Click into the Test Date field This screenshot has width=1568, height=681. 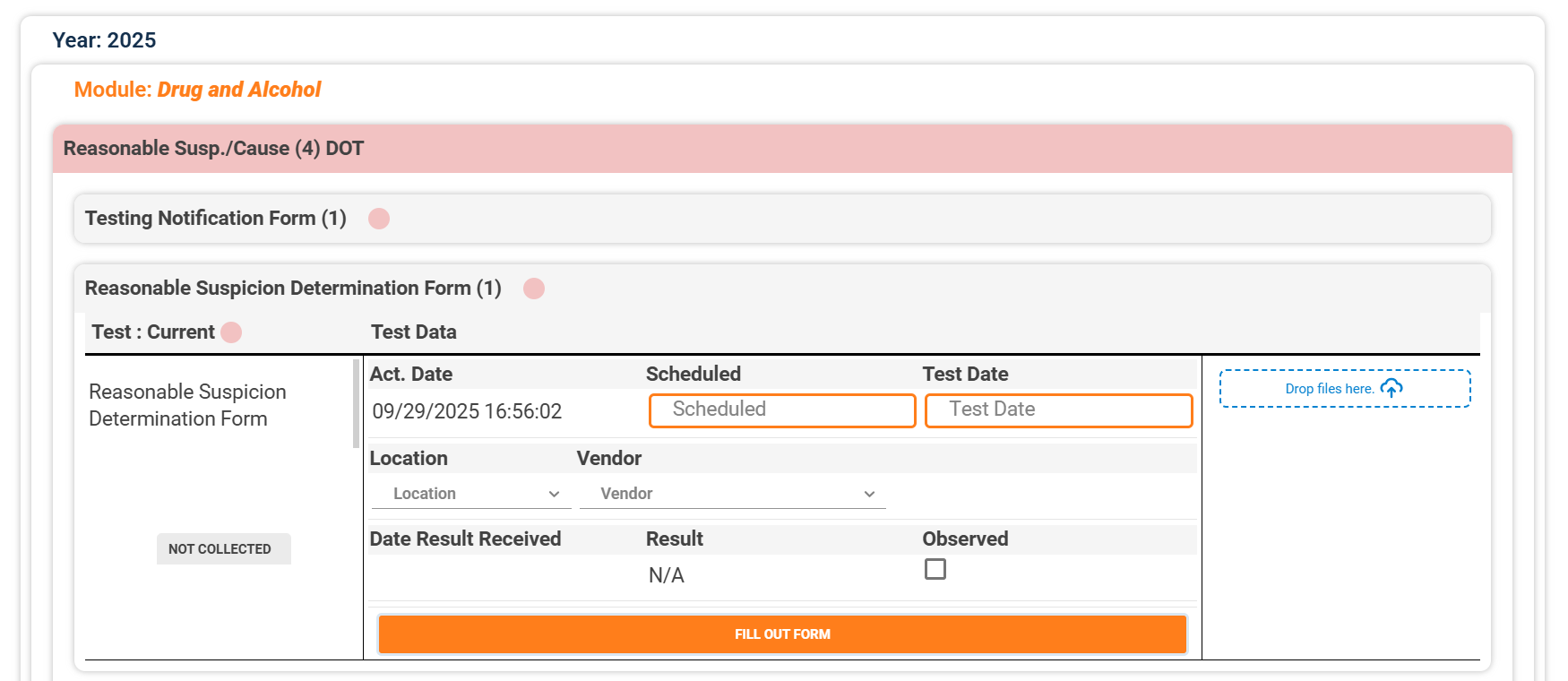[x=1058, y=410]
